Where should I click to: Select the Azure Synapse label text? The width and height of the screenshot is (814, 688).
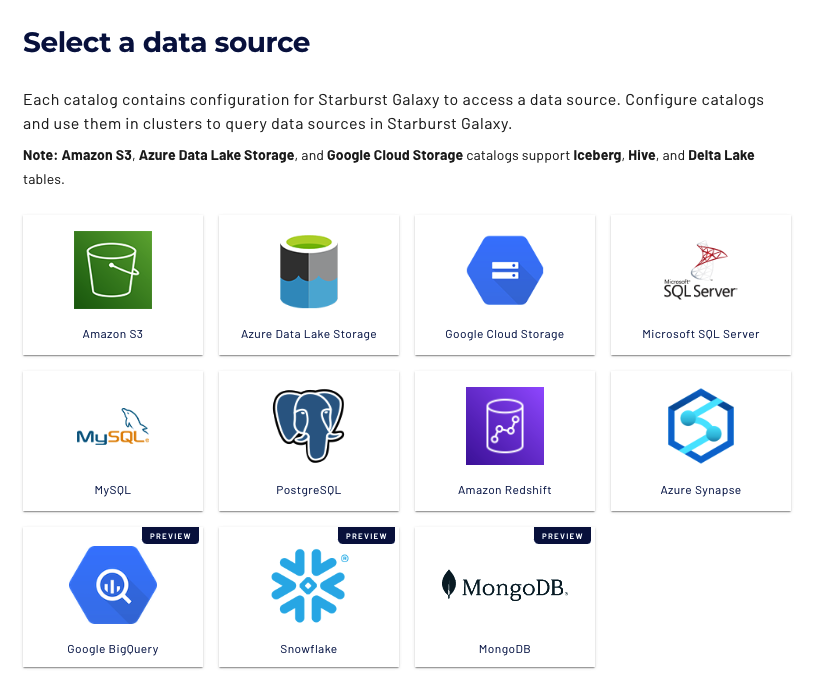point(701,490)
